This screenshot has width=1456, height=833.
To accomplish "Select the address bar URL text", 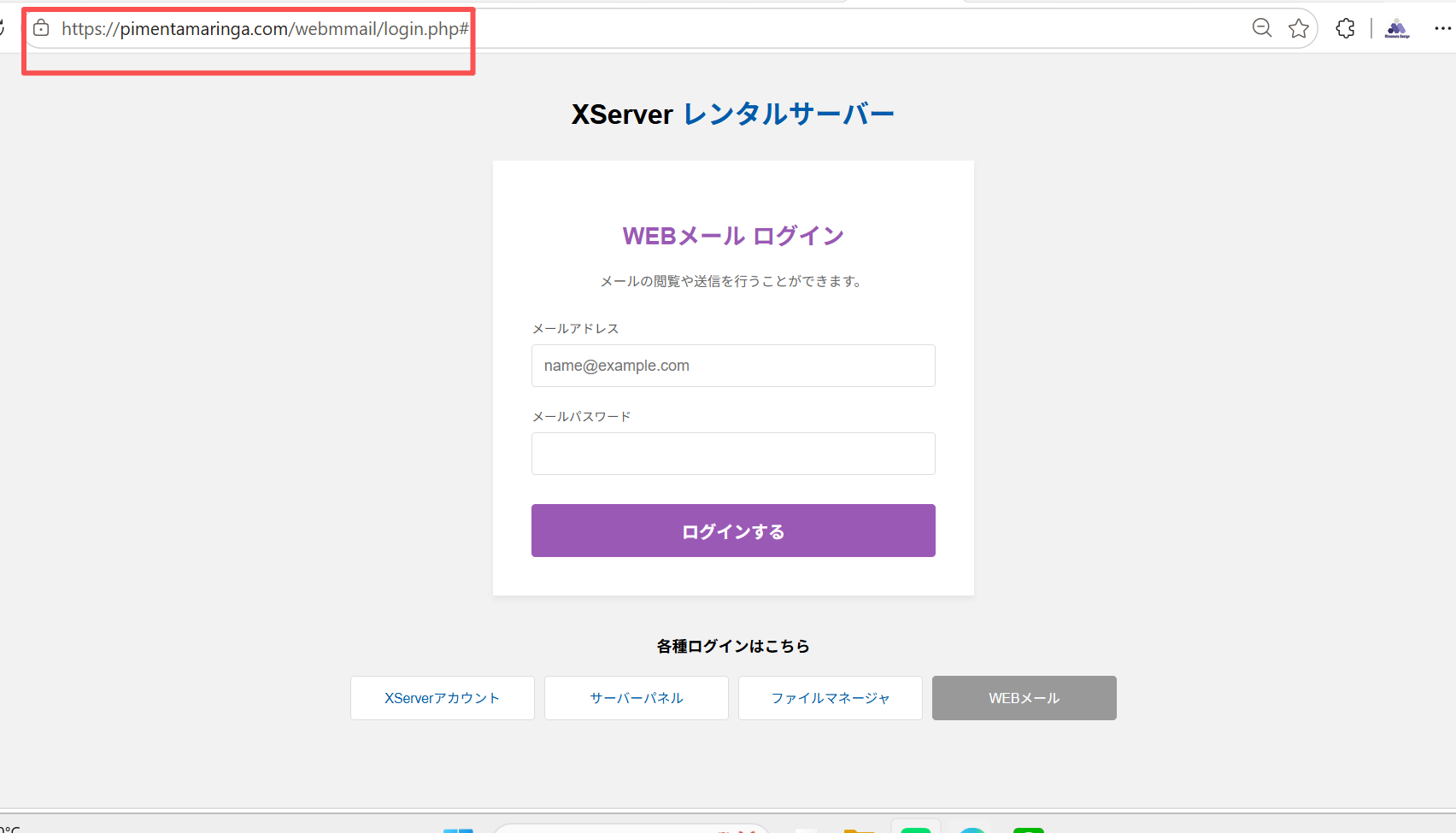I will coord(265,29).
